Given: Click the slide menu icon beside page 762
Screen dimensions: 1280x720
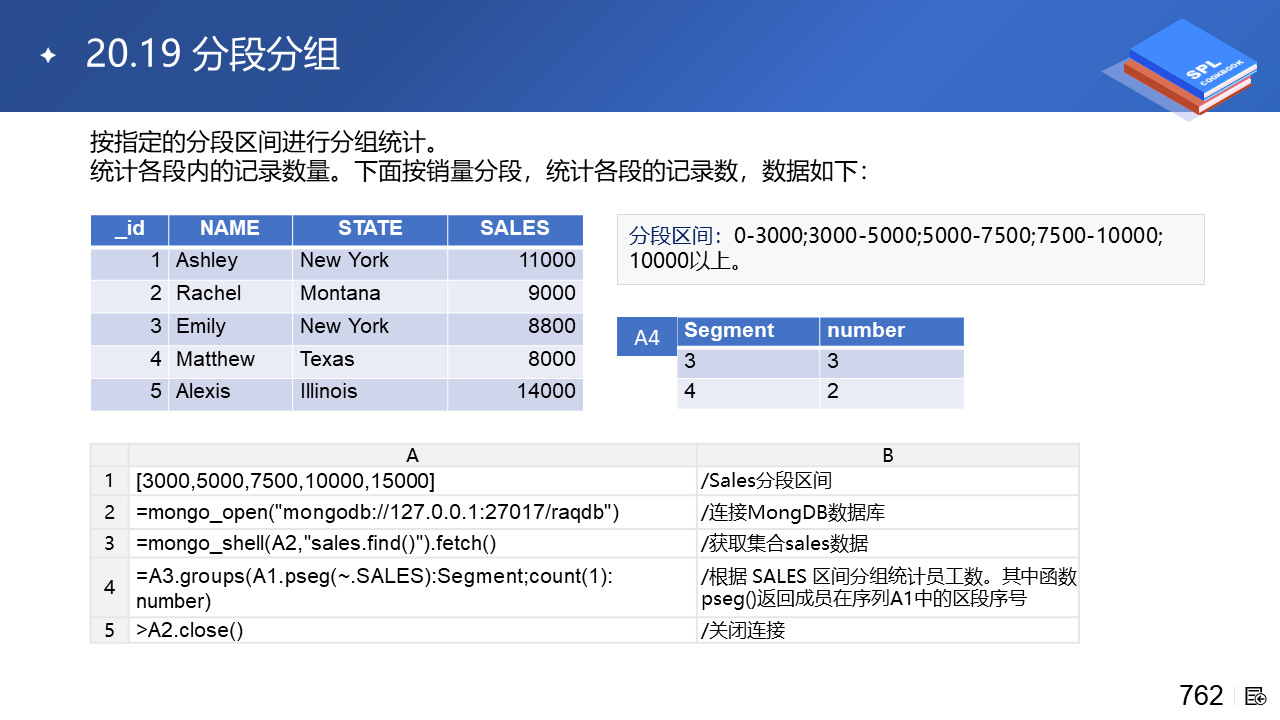Looking at the screenshot, I should click(1256, 696).
